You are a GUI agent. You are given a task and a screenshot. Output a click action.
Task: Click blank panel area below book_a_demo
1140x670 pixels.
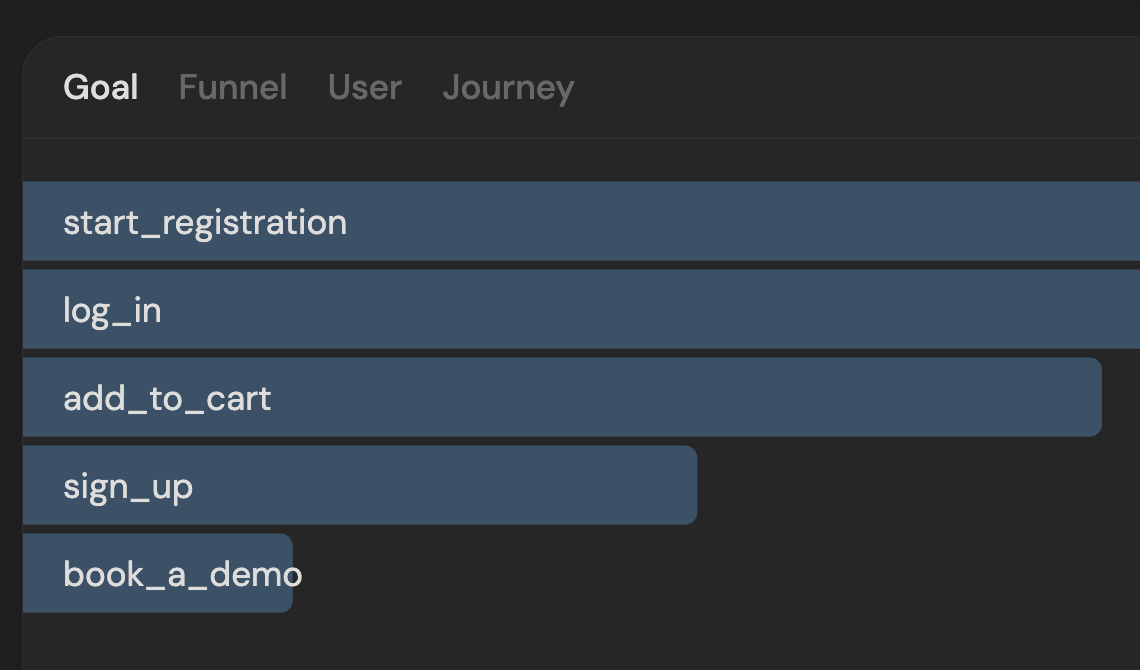[582, 641]
